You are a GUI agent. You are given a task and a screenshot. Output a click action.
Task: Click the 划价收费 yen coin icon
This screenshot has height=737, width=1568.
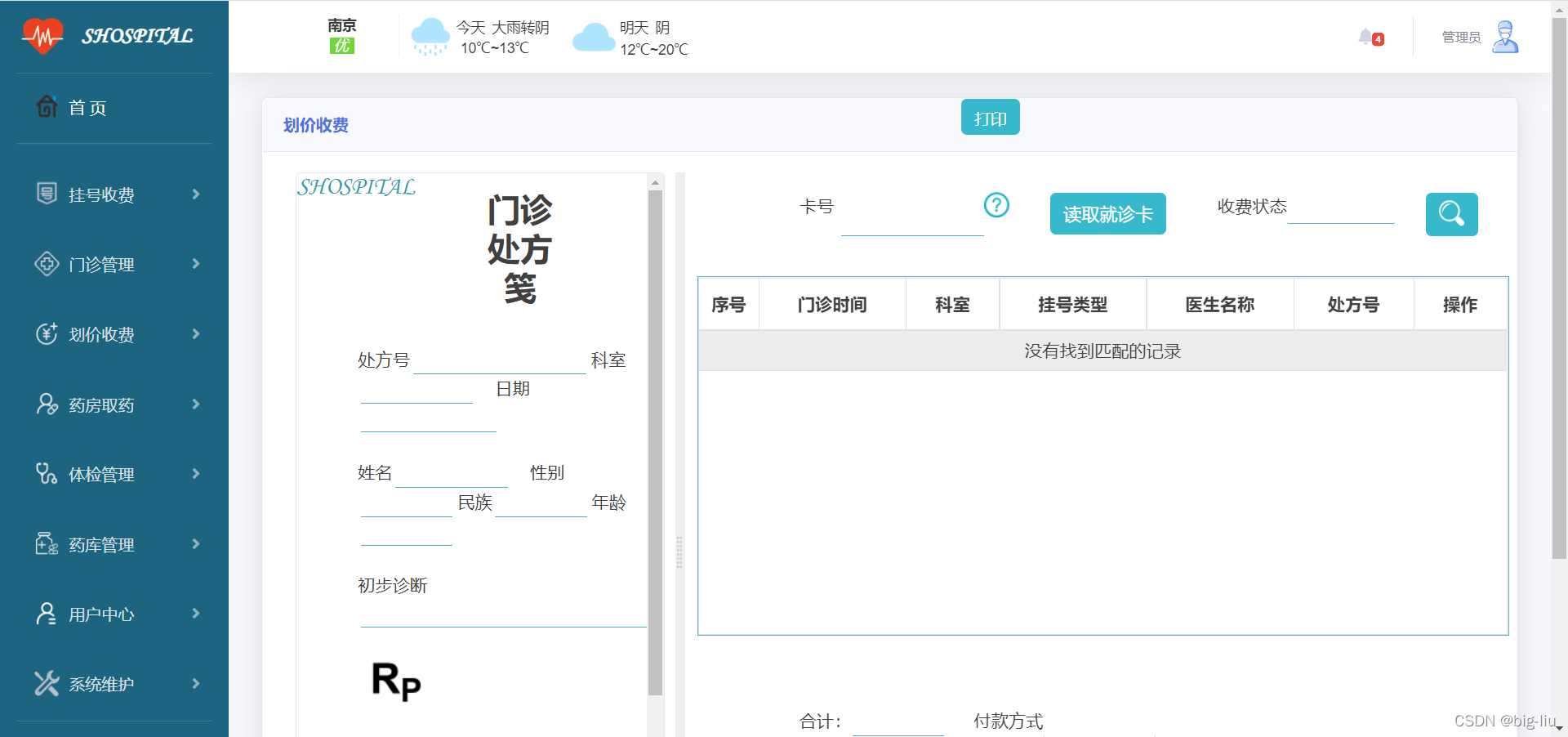click(x=47, y=333)
